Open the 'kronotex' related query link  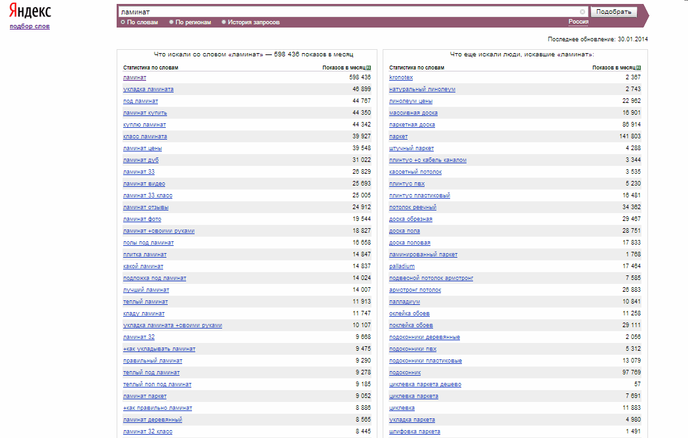click(401, 78)
